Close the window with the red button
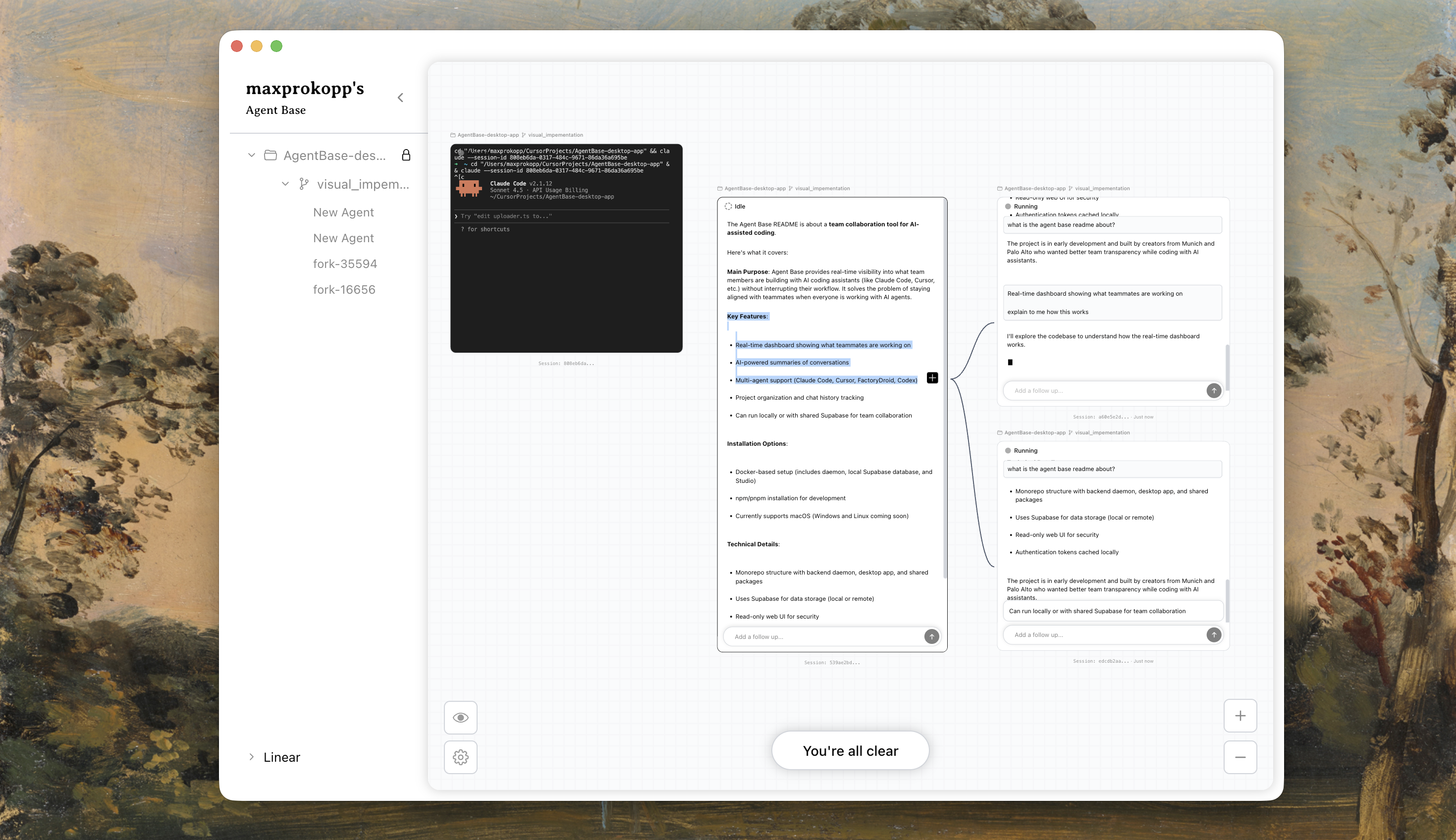The height and width of the screenshot is (840, 1456). pos(237,46)
